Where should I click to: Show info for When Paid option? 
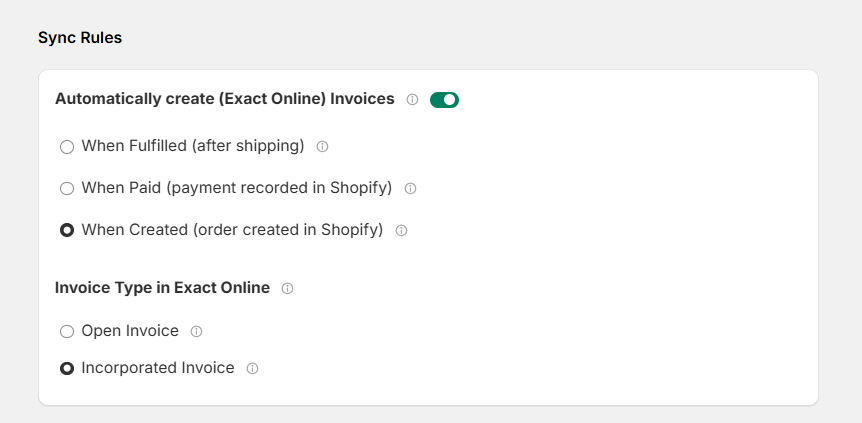point(410,189)
